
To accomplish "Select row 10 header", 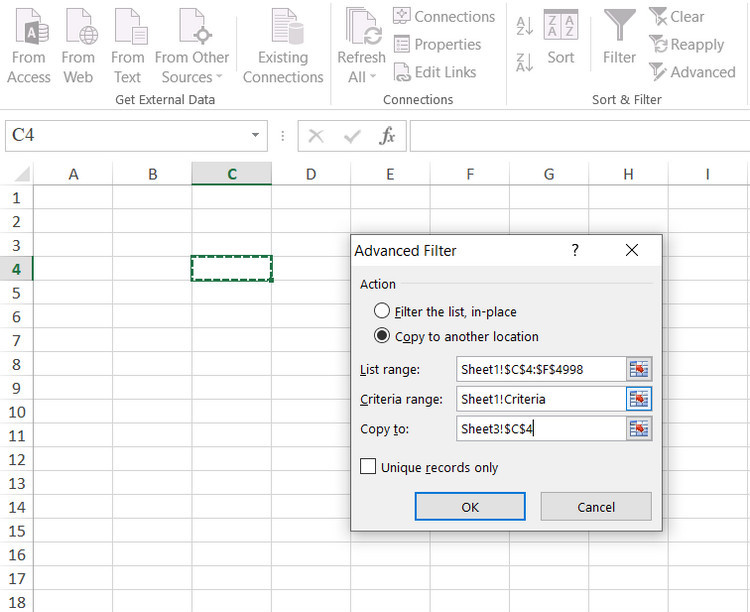I will (16, 412).
